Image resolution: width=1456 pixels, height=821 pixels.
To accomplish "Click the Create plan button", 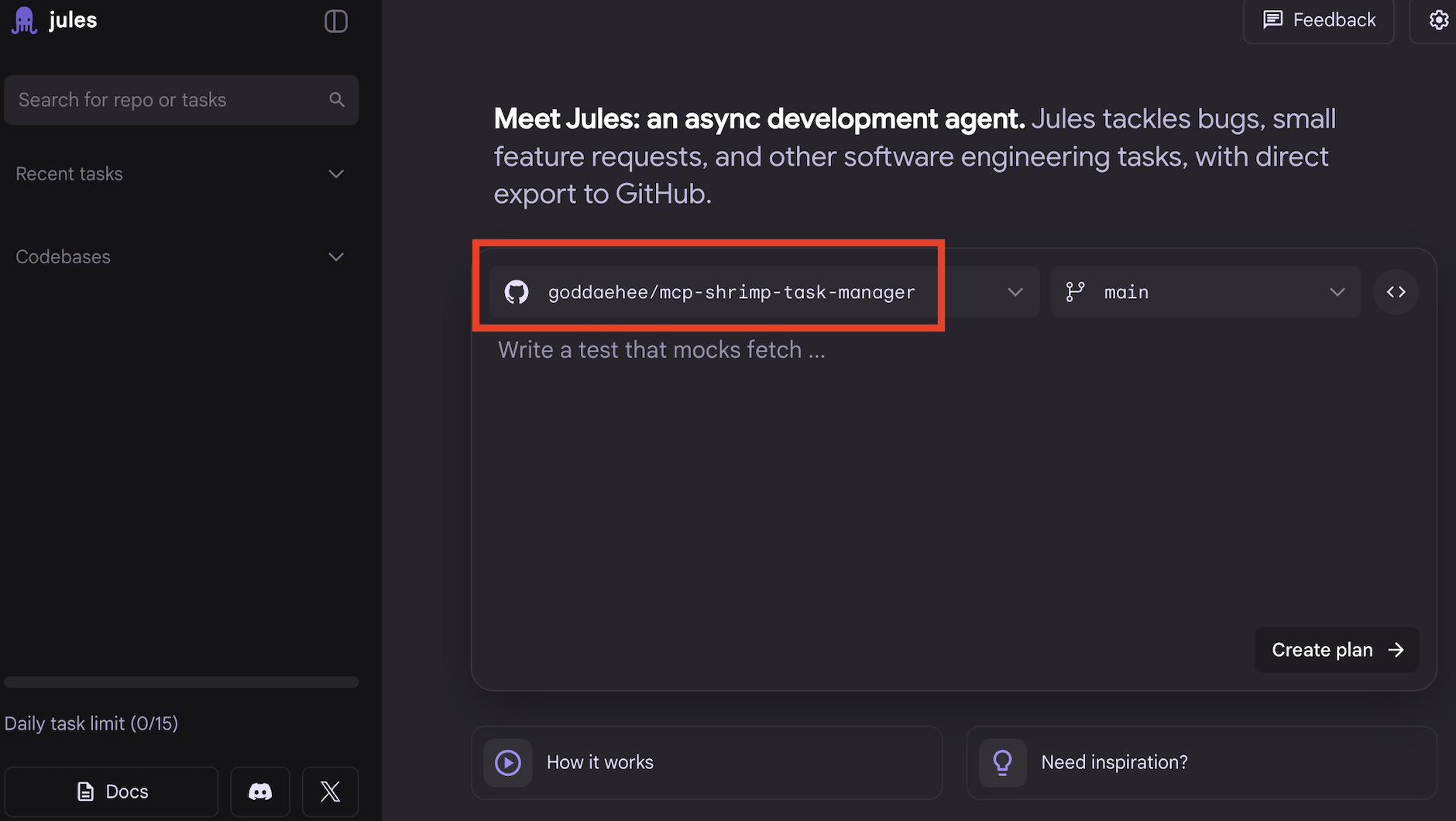I will click(x=1337, y=650).
